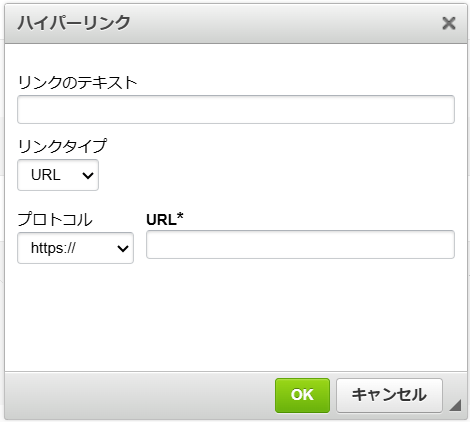Open the リンクタイプ dropdown showing URL

(x=58, y=175)
